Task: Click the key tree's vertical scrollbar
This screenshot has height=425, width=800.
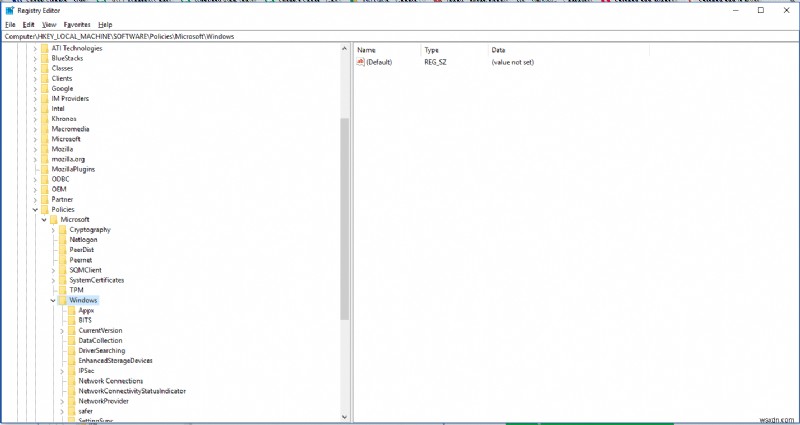Action: (x=345, y=220)
